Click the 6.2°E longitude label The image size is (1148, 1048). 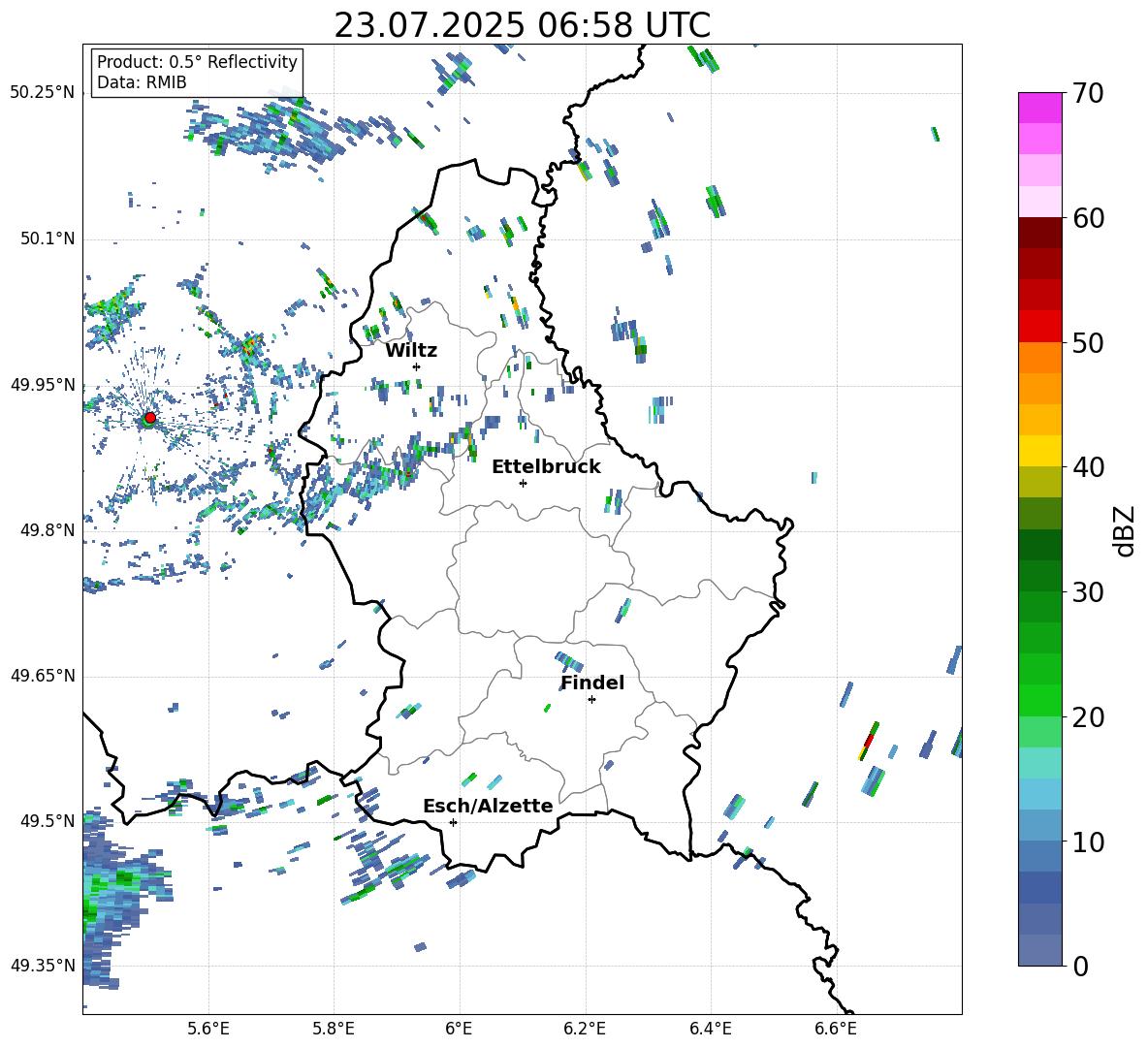(585, 1029)
